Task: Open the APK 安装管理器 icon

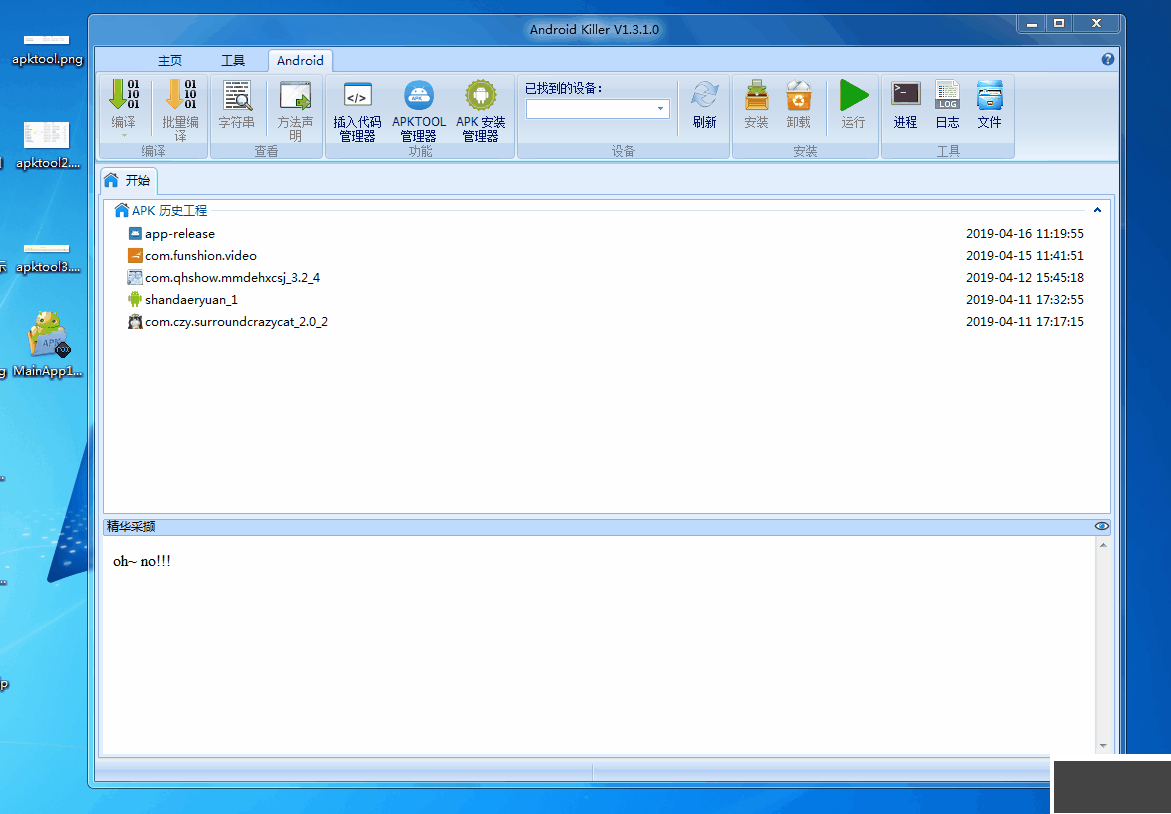Action: point(481,97)
